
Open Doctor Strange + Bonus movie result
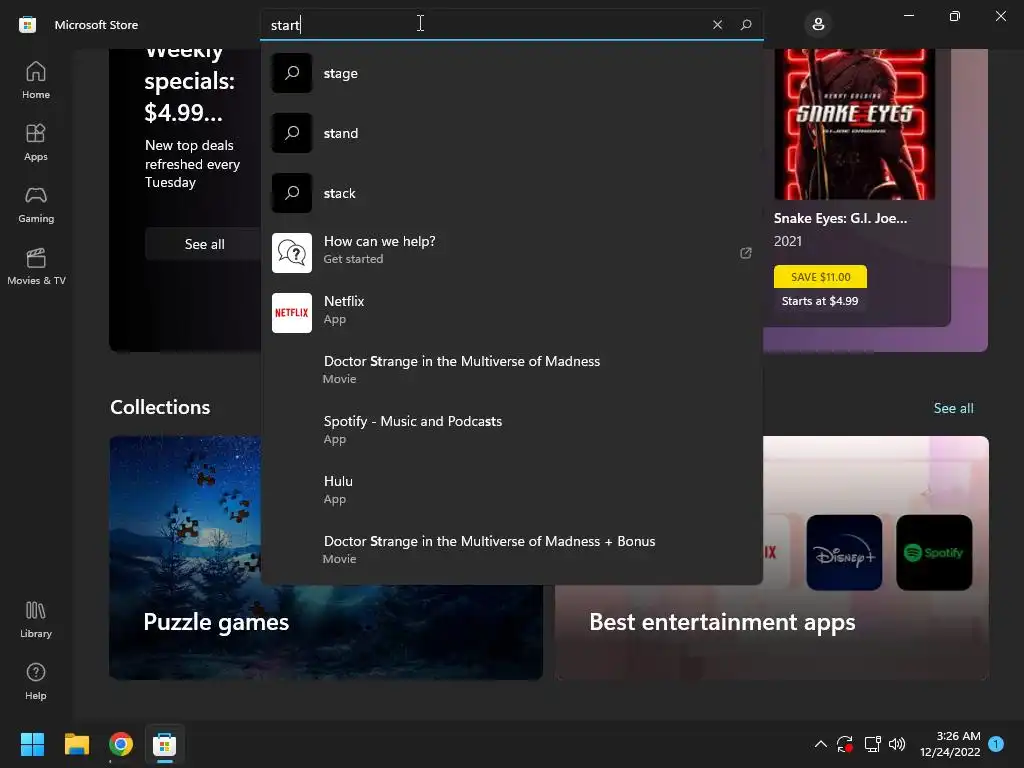click(x=512, y=550)
